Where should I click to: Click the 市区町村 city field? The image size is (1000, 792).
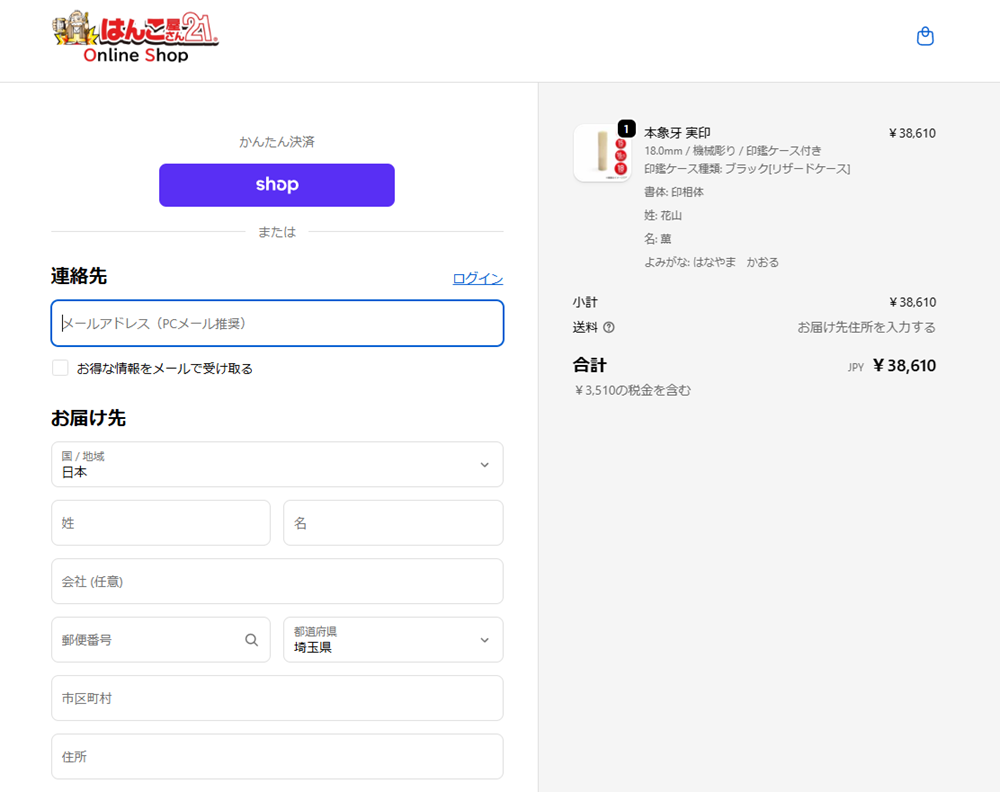277,698
